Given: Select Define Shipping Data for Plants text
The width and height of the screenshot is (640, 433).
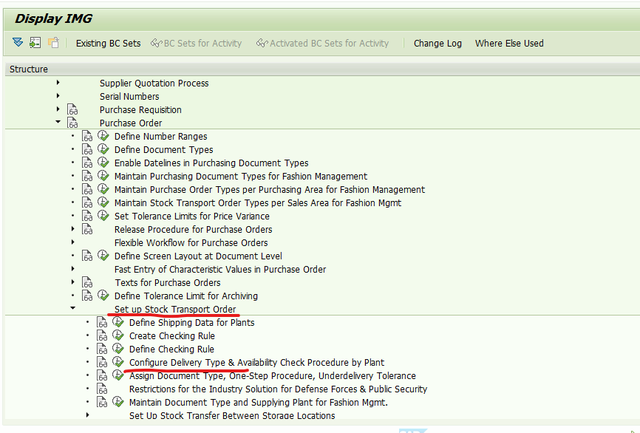Looking at the screenshot, I should pos(192,323).
